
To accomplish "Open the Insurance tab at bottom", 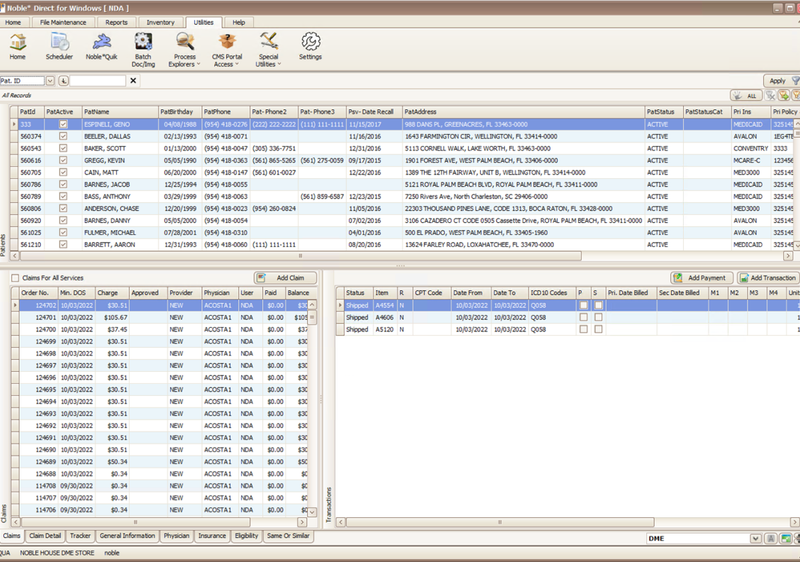I will pyautogui.click(x=211, y=536).
